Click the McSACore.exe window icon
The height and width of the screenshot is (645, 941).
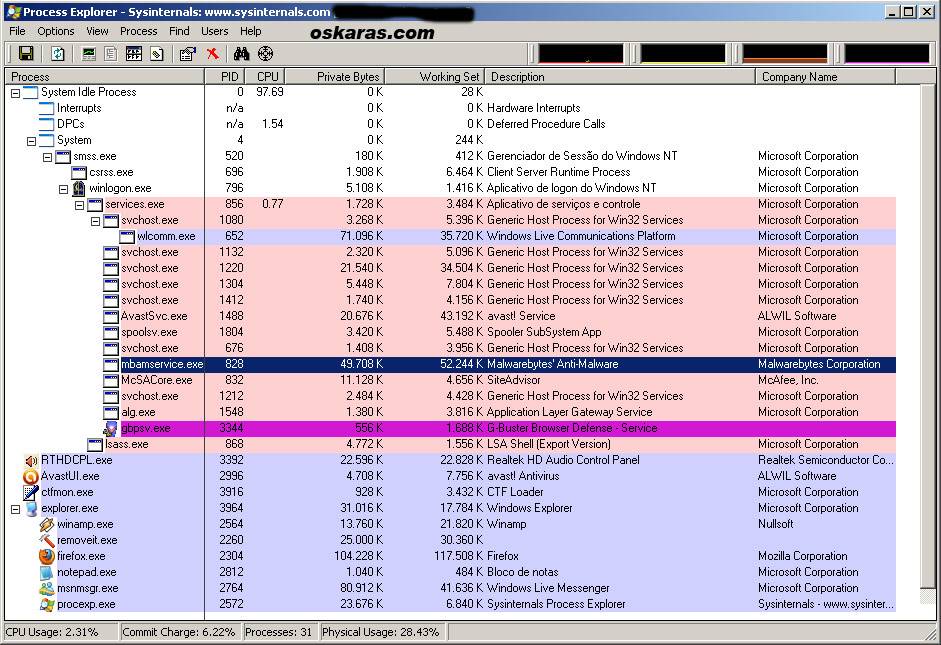110,380
